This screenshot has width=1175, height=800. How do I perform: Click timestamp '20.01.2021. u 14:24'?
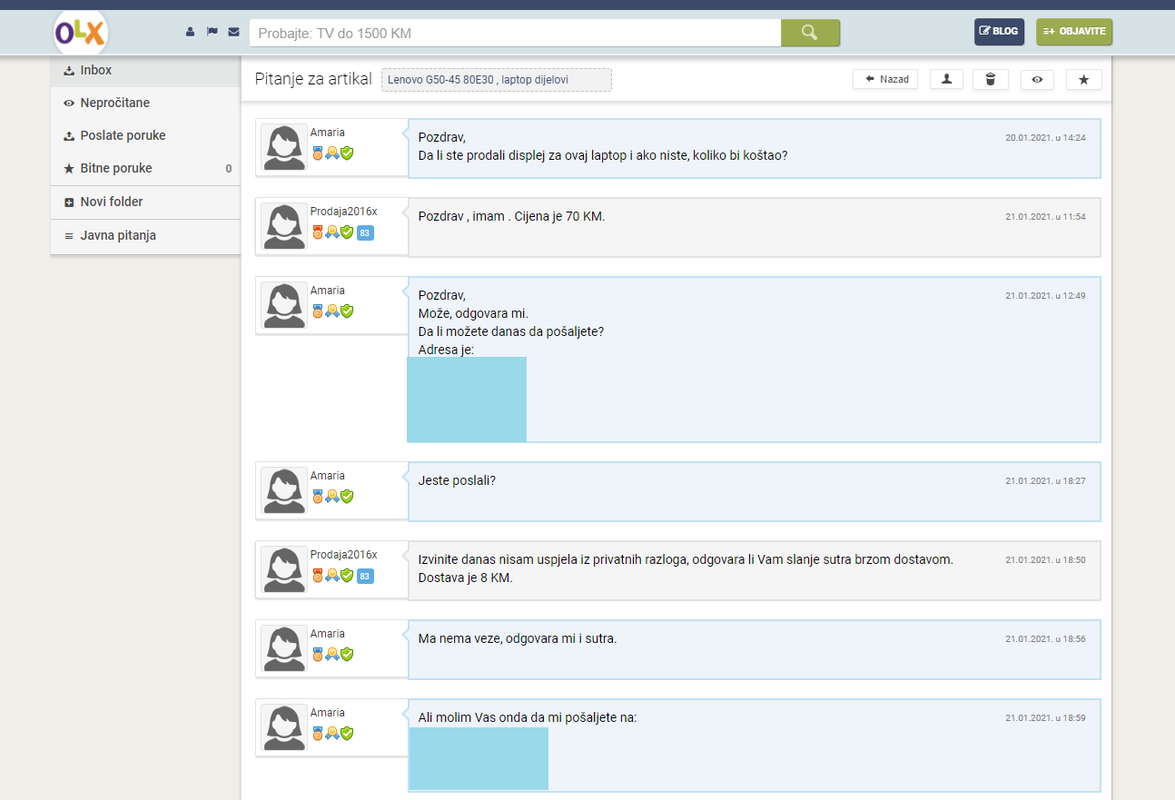point(1045,138)
